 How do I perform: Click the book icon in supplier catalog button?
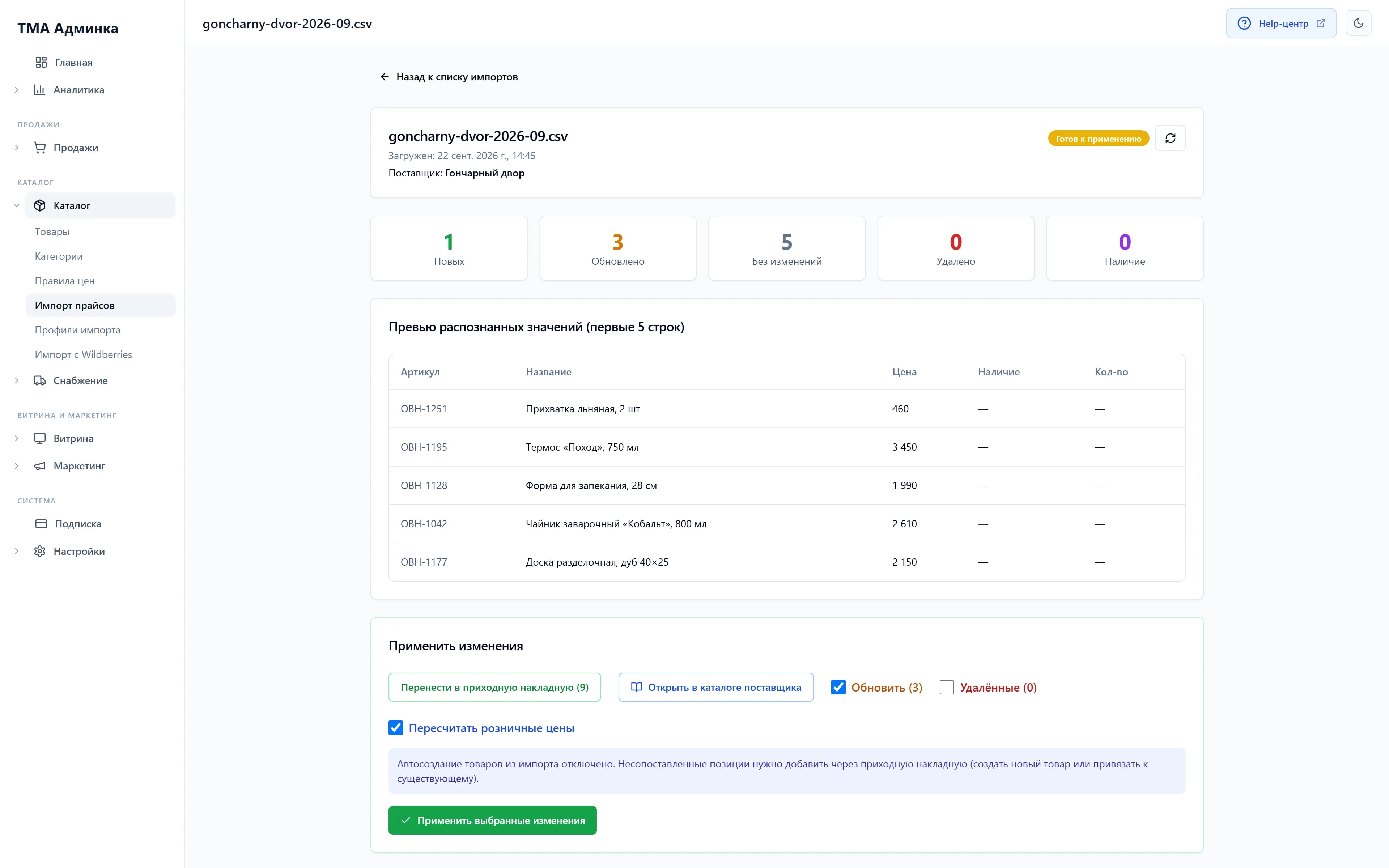coord(637,687)
